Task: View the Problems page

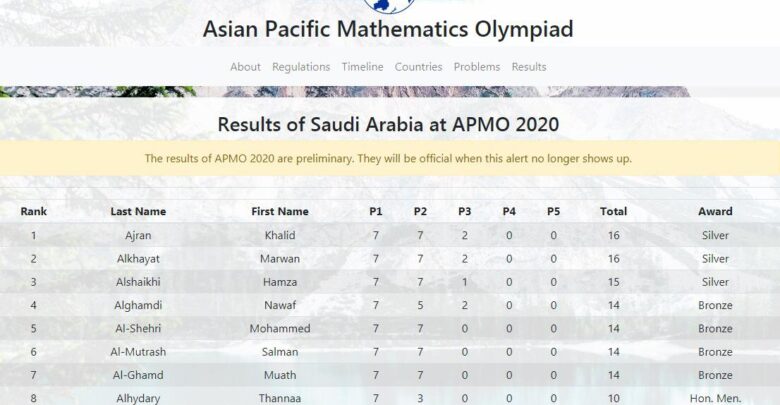Action: click(x=477, y=67)
